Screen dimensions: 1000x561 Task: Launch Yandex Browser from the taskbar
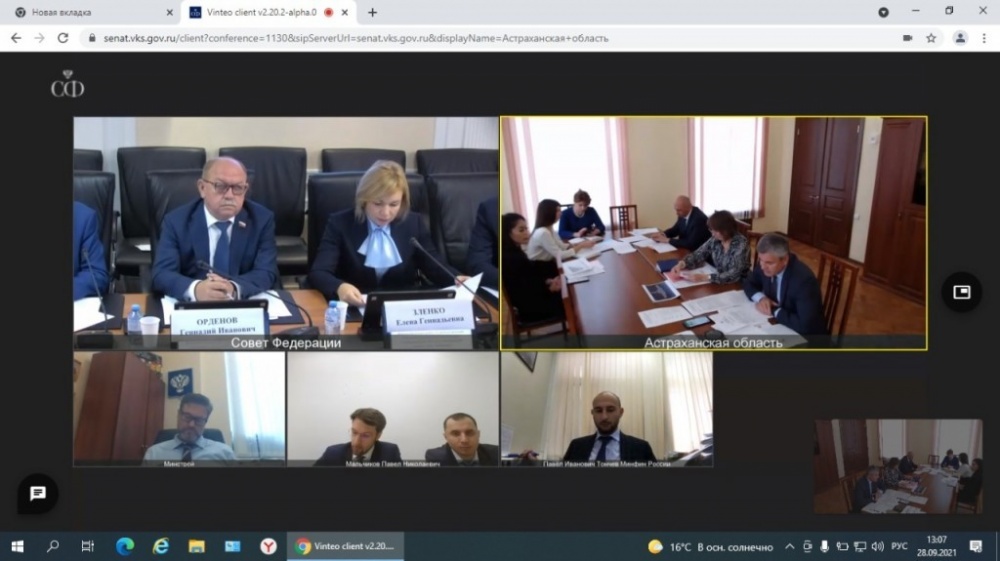(268, 546)
